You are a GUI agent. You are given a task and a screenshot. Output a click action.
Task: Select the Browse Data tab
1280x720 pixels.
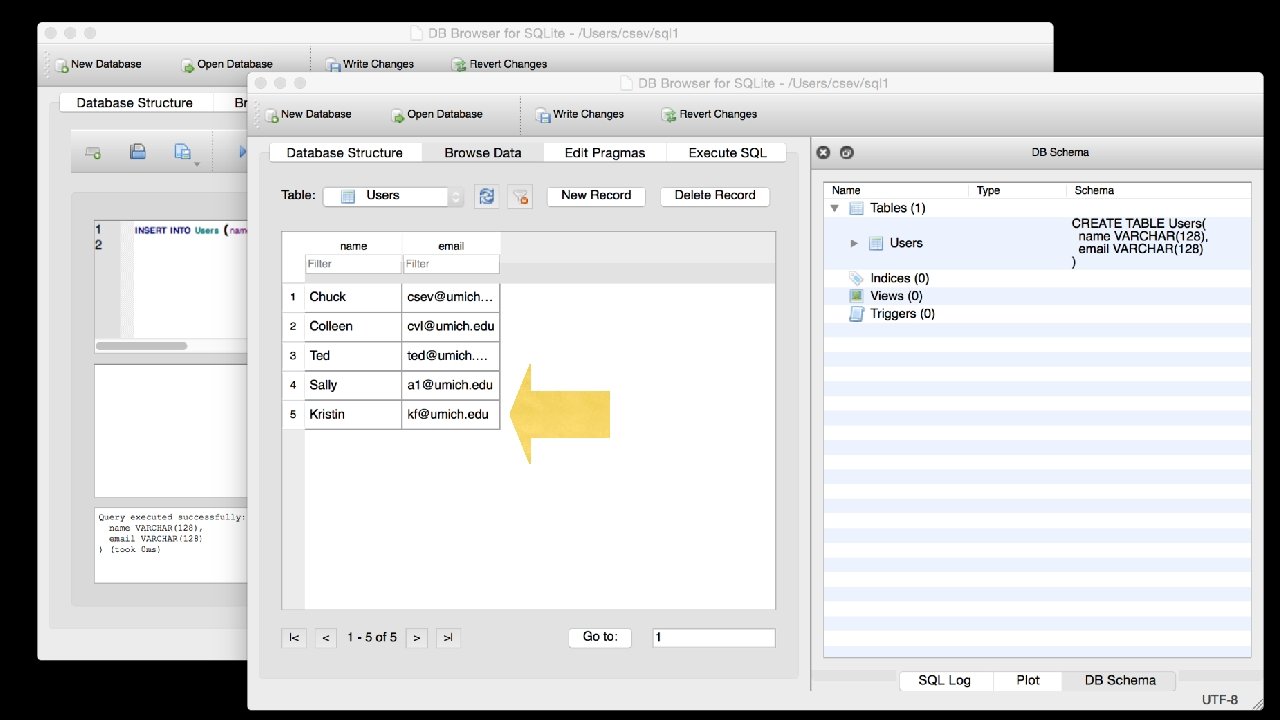click(483, 153)
